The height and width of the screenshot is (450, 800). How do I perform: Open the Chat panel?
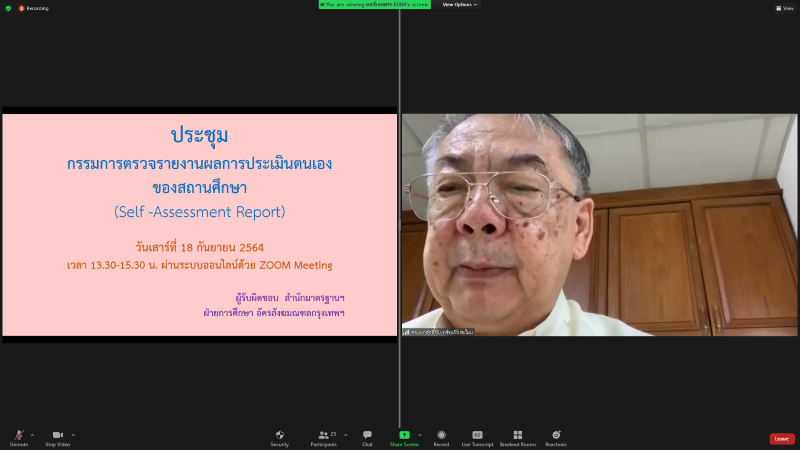[367, 438]
